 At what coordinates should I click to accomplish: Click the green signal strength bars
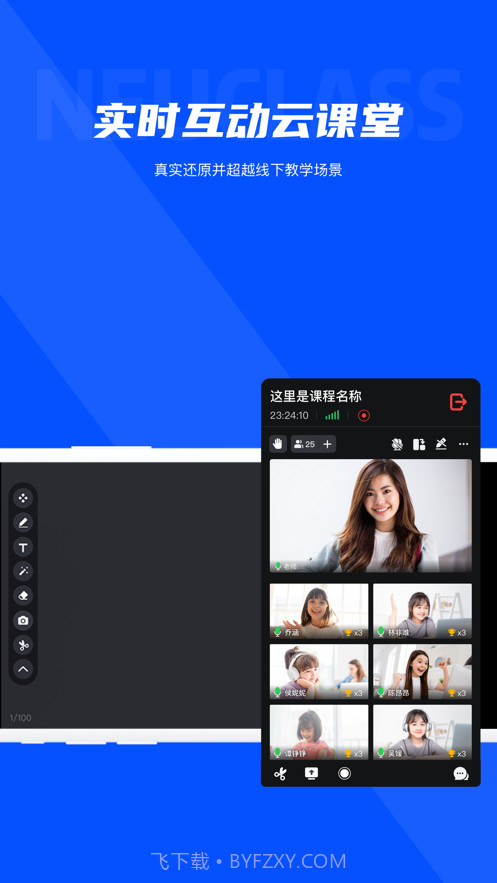click(332, 416)
